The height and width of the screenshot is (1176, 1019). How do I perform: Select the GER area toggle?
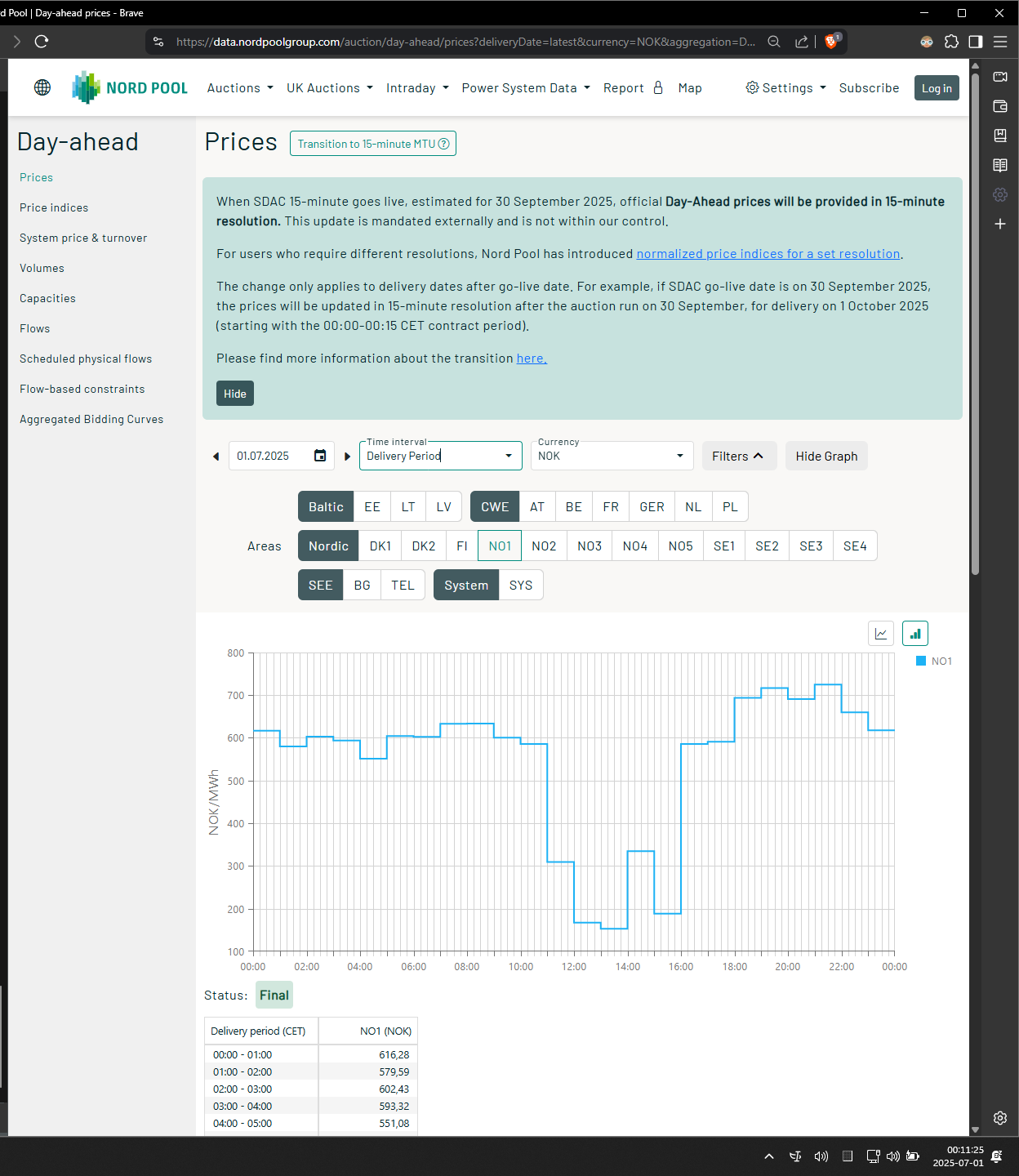652,506
